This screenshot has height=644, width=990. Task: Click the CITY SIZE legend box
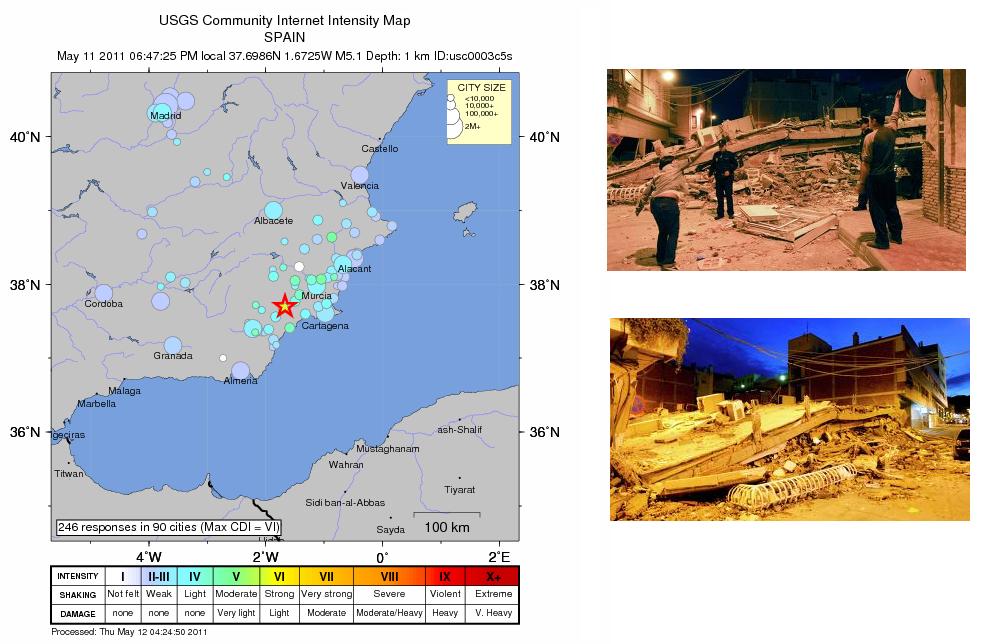480,111
